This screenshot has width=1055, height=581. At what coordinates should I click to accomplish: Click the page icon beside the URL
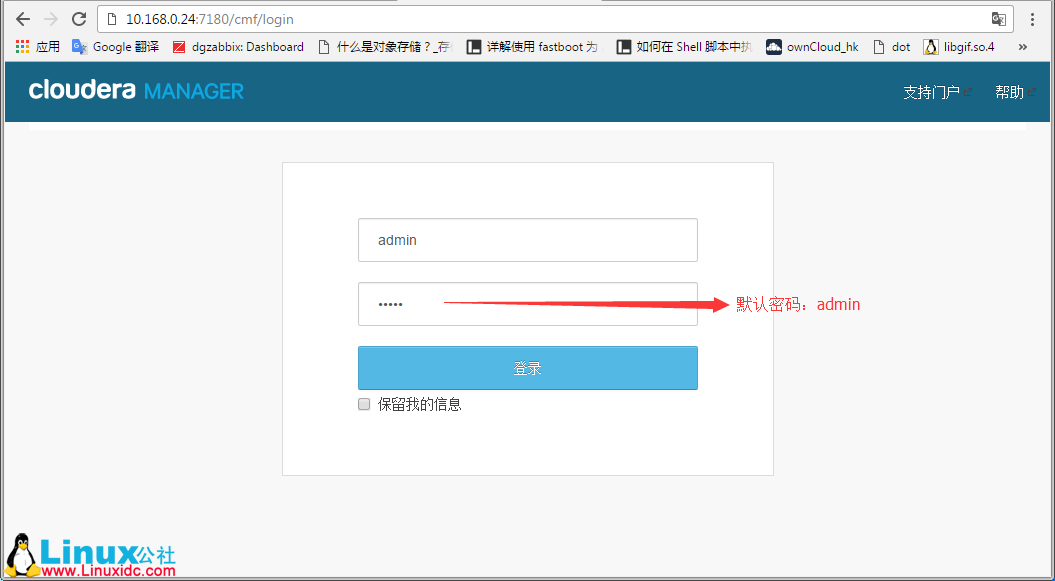tap(113, 18)
